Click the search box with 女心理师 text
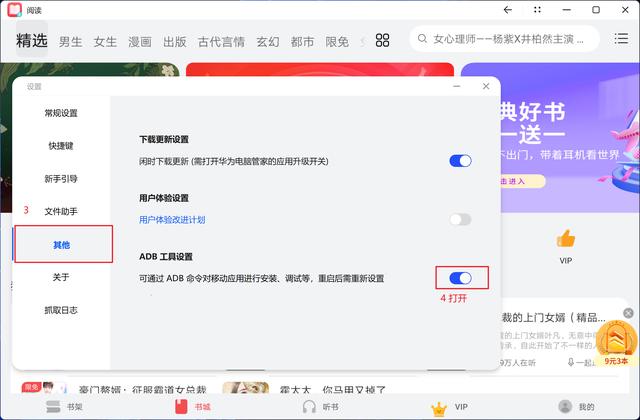Screen dimensions: 640x420 (x=504, y=39)
